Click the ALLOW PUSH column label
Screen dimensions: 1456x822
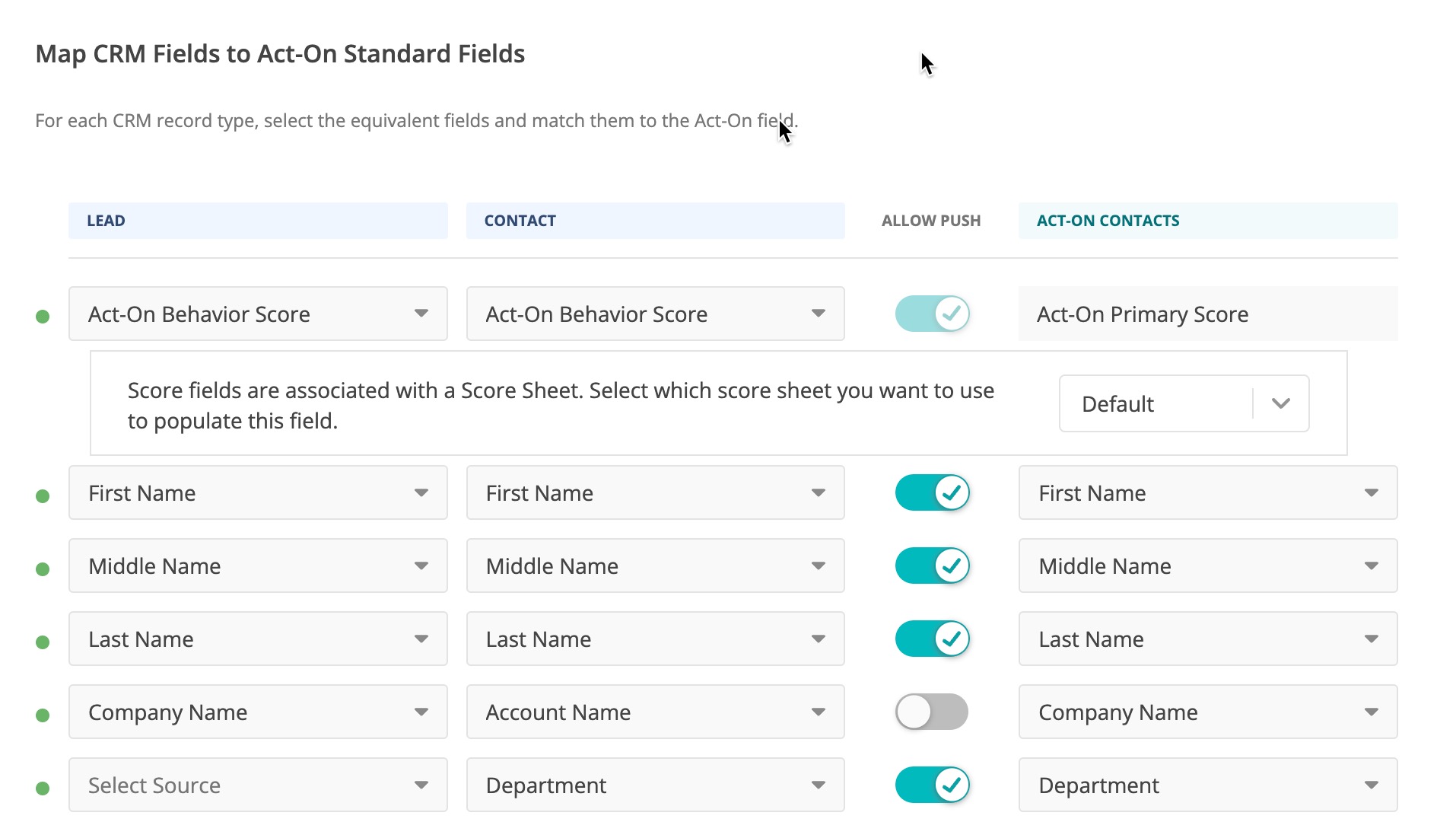point(931,221)
